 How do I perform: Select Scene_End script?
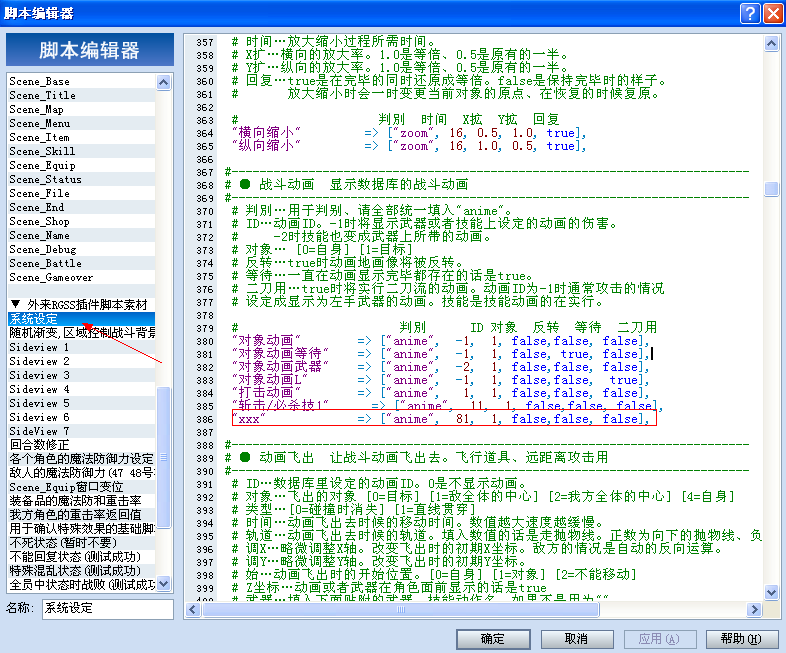82,208
